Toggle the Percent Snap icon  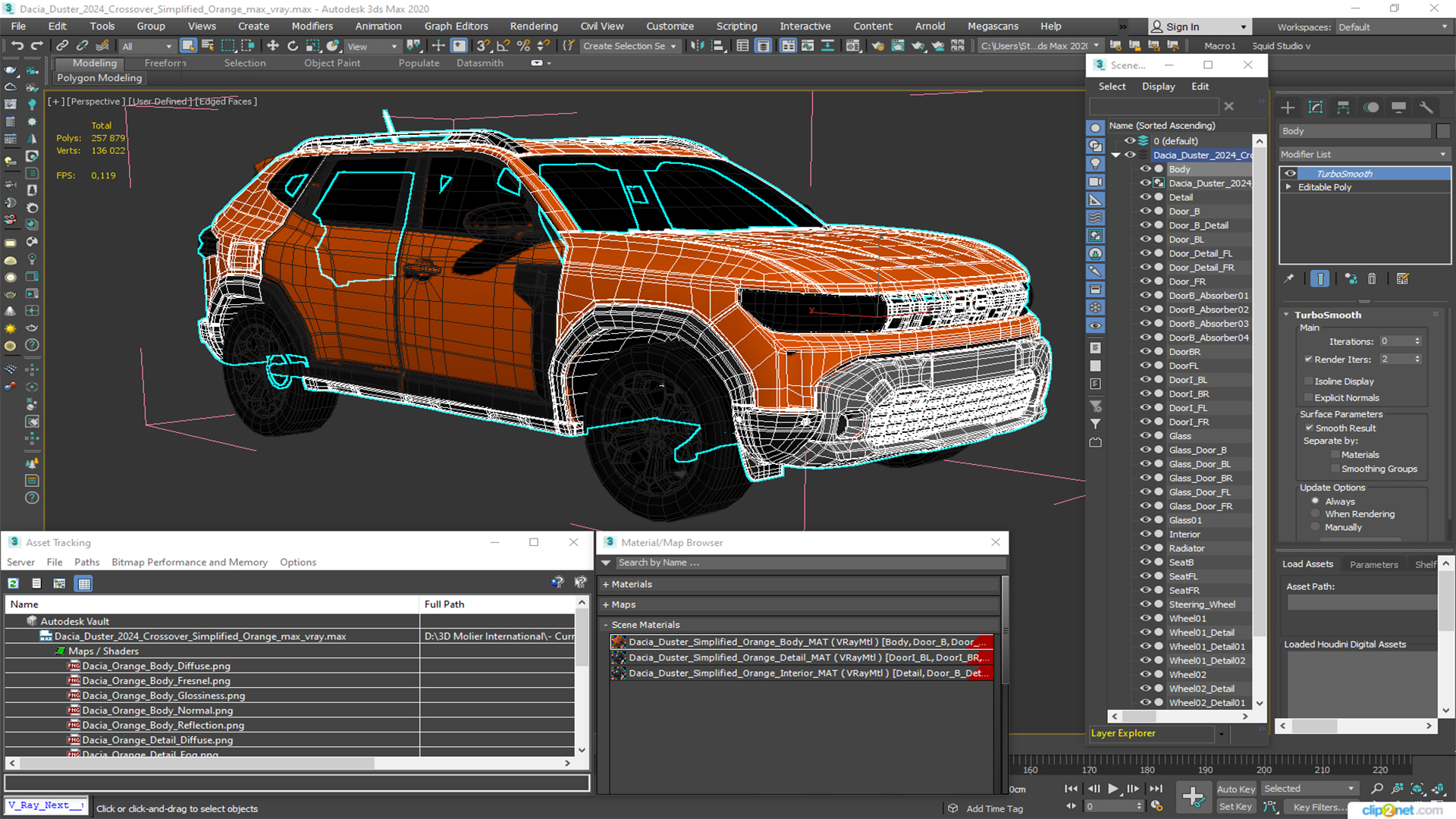click(523, 46)
